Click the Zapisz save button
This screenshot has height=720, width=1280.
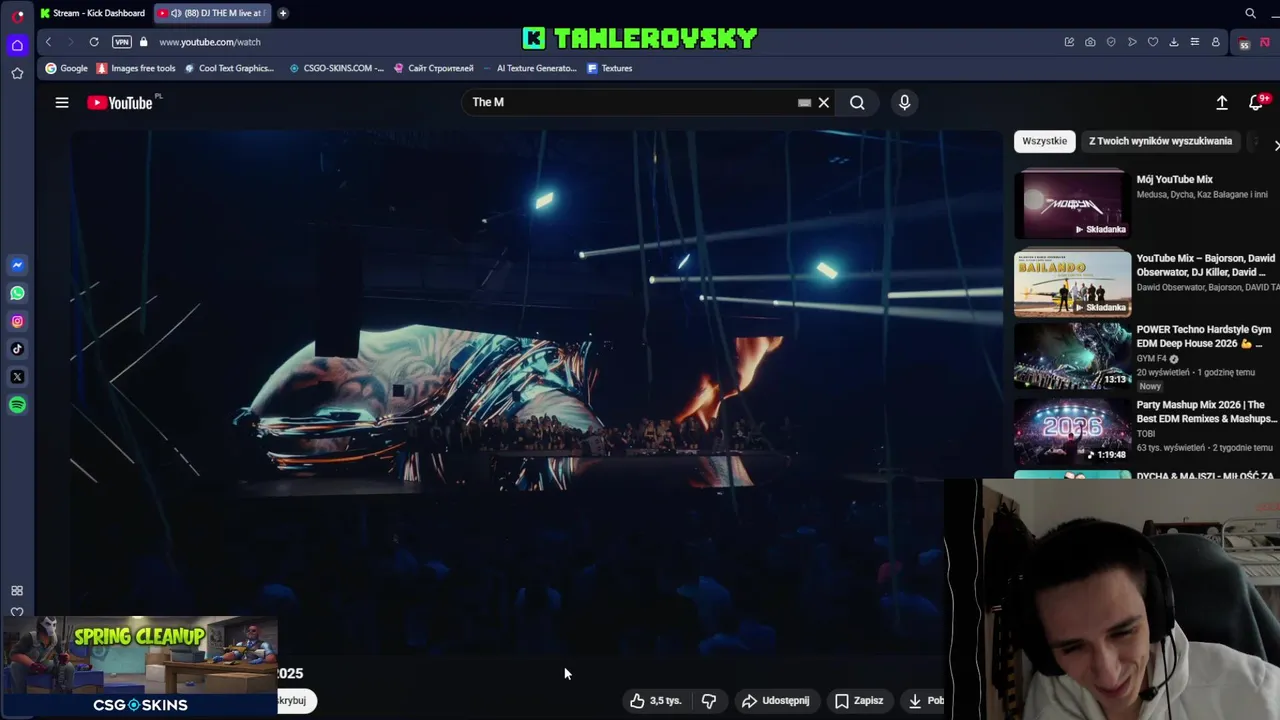coord(859,701)
